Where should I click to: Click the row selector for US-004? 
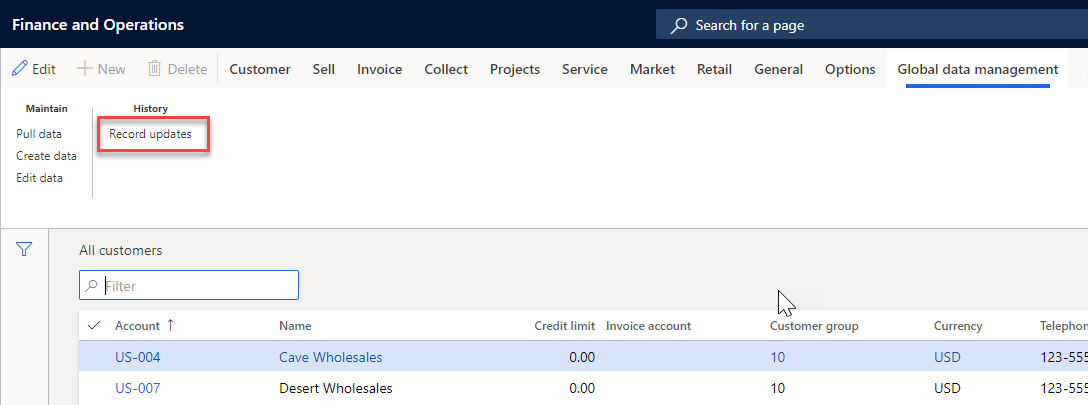tap(94, 357)
